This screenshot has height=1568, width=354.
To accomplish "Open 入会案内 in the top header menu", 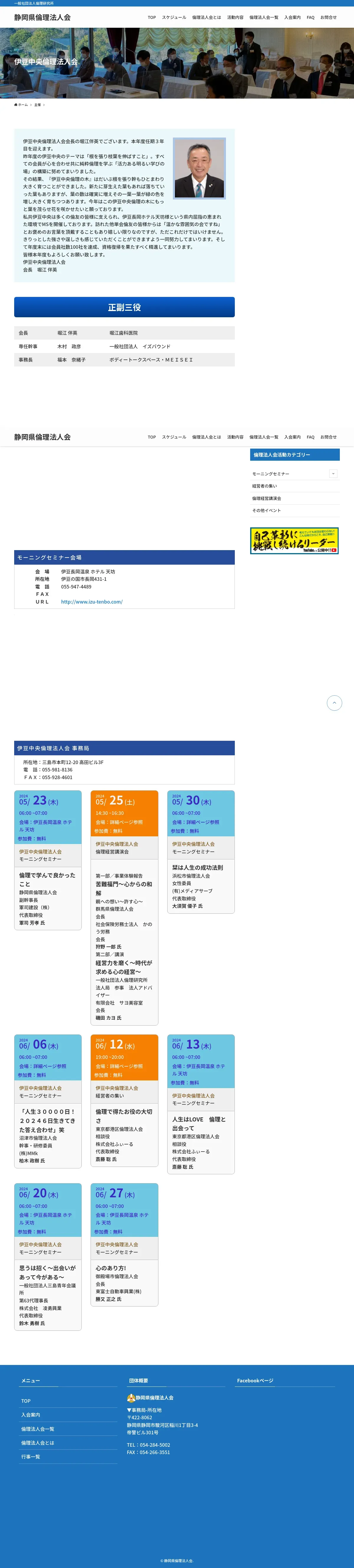I will [293, 18].
